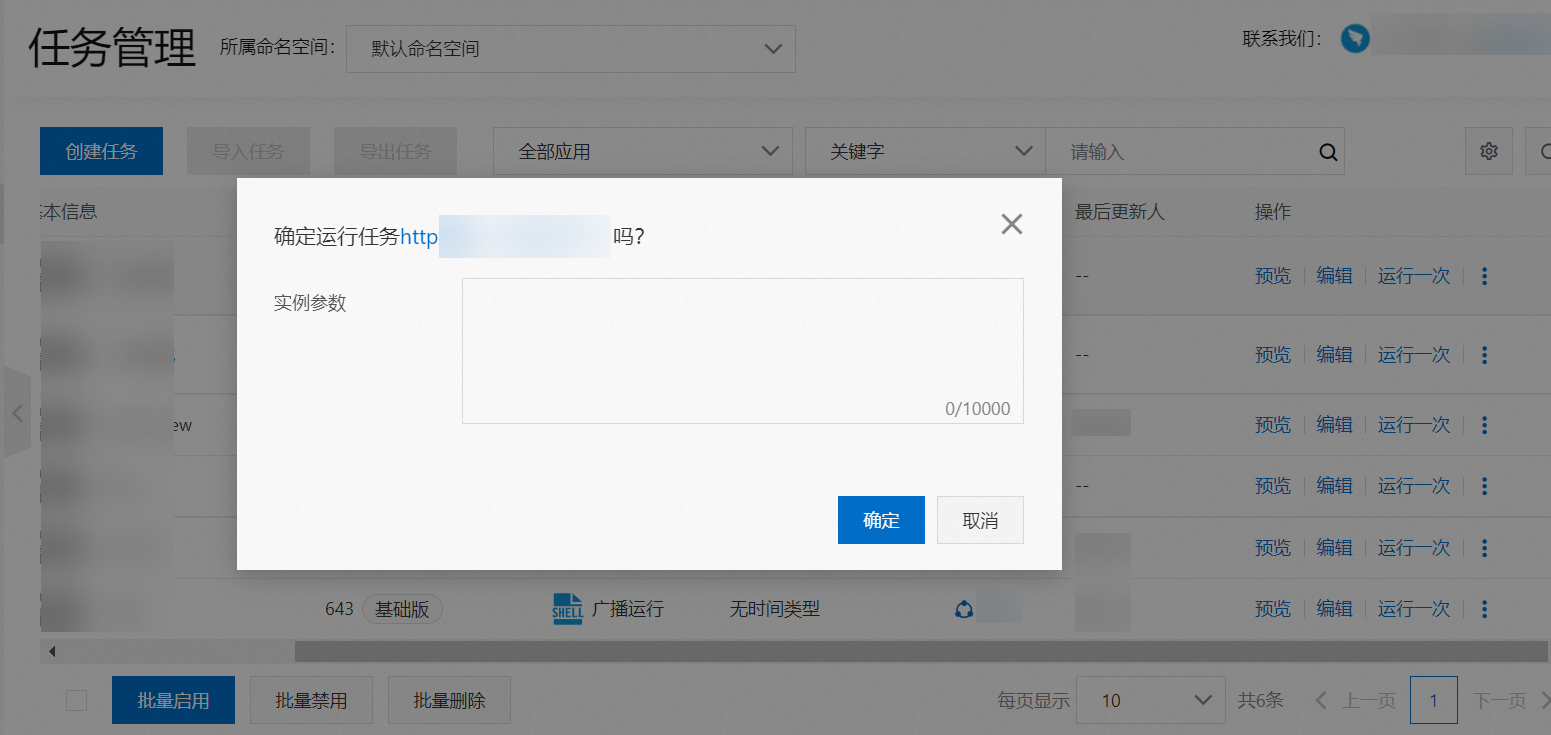Screen dimensions: 1551x735
Task: Click 运行一次 in the 广播运行 row
Action: point(1414,609)
